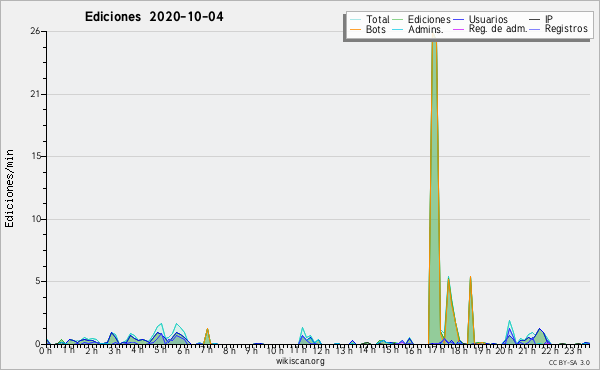Click the x-axis label '9 h'
The image size is (600, 370).
251,351
